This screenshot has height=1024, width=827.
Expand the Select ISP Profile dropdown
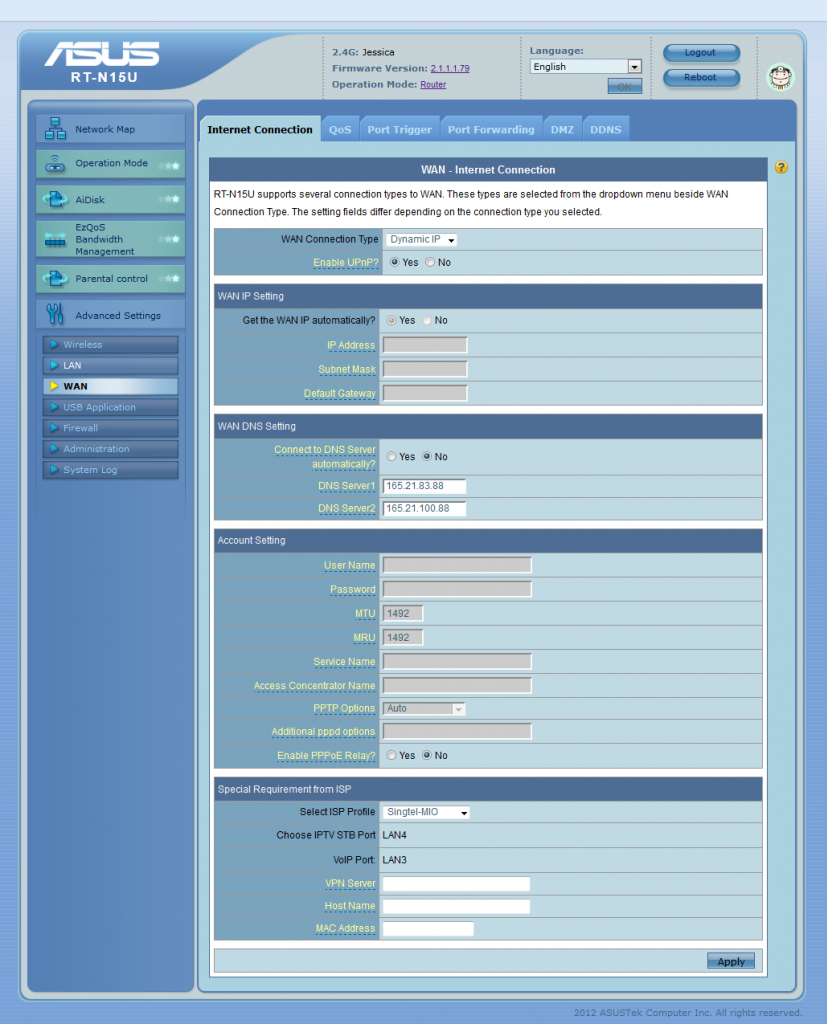(x=427, y=813)
